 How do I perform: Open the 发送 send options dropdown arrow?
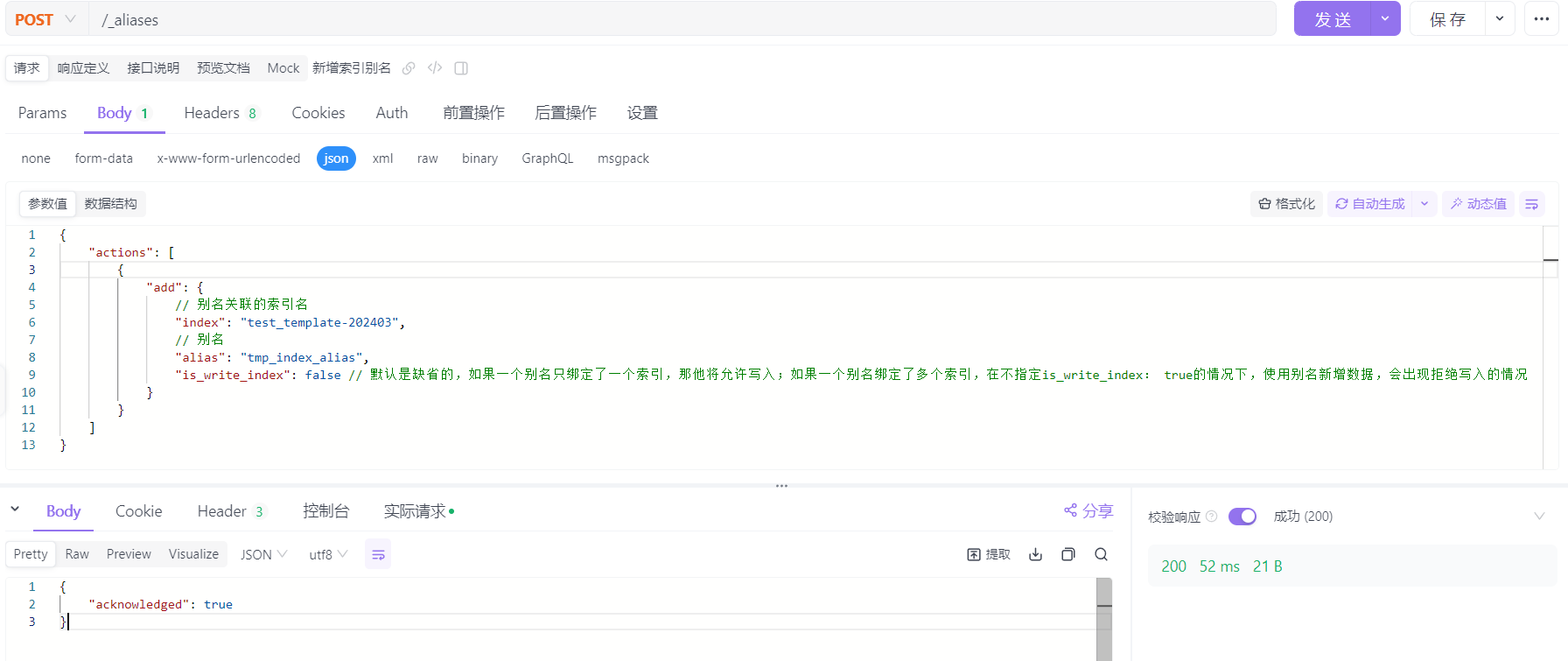[1385, 19]
